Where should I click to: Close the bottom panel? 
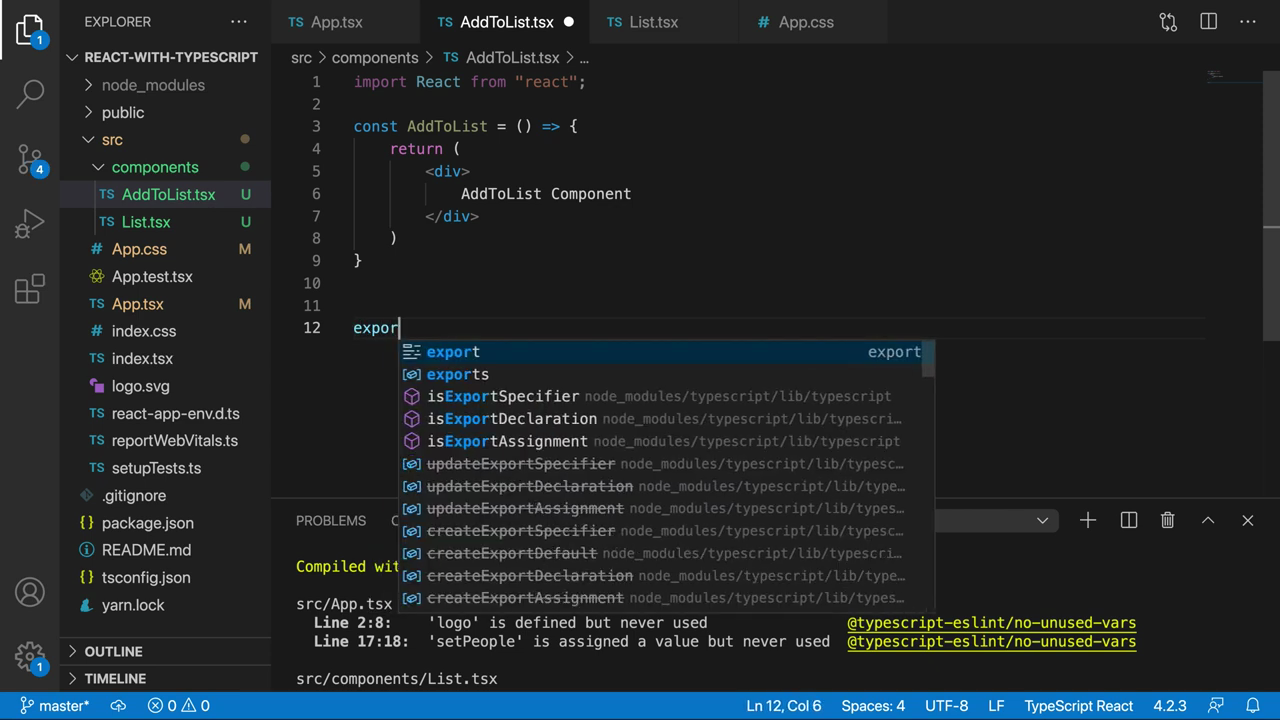(x=1248, y=520)
